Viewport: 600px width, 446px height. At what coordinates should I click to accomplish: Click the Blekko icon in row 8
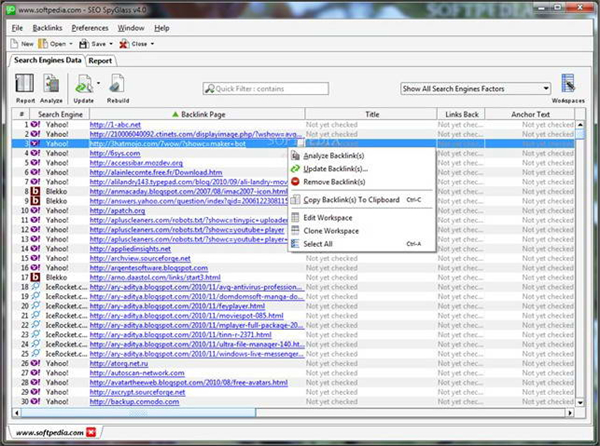(35, 192)
